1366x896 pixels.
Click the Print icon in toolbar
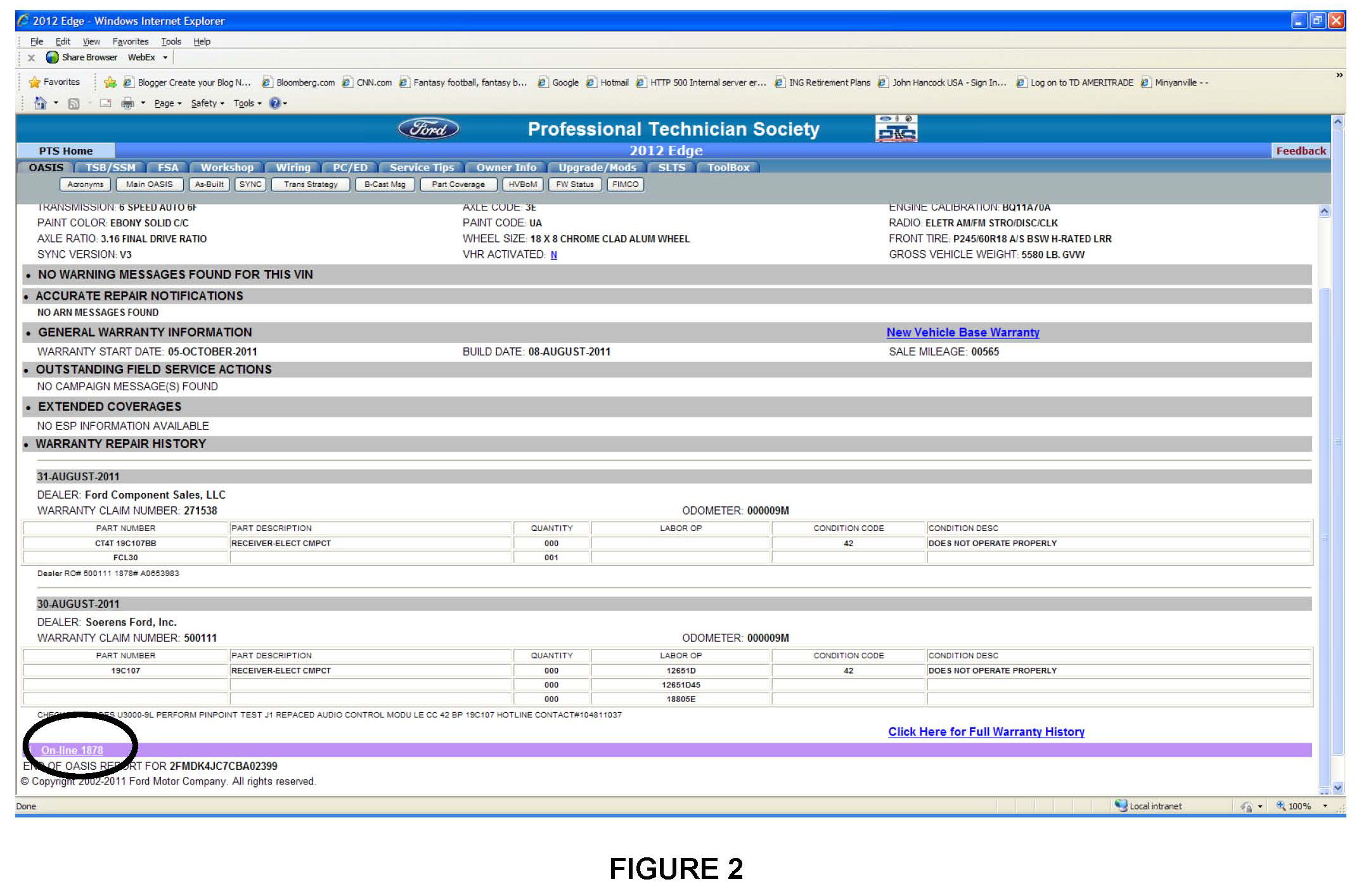(x=127, y=103)
